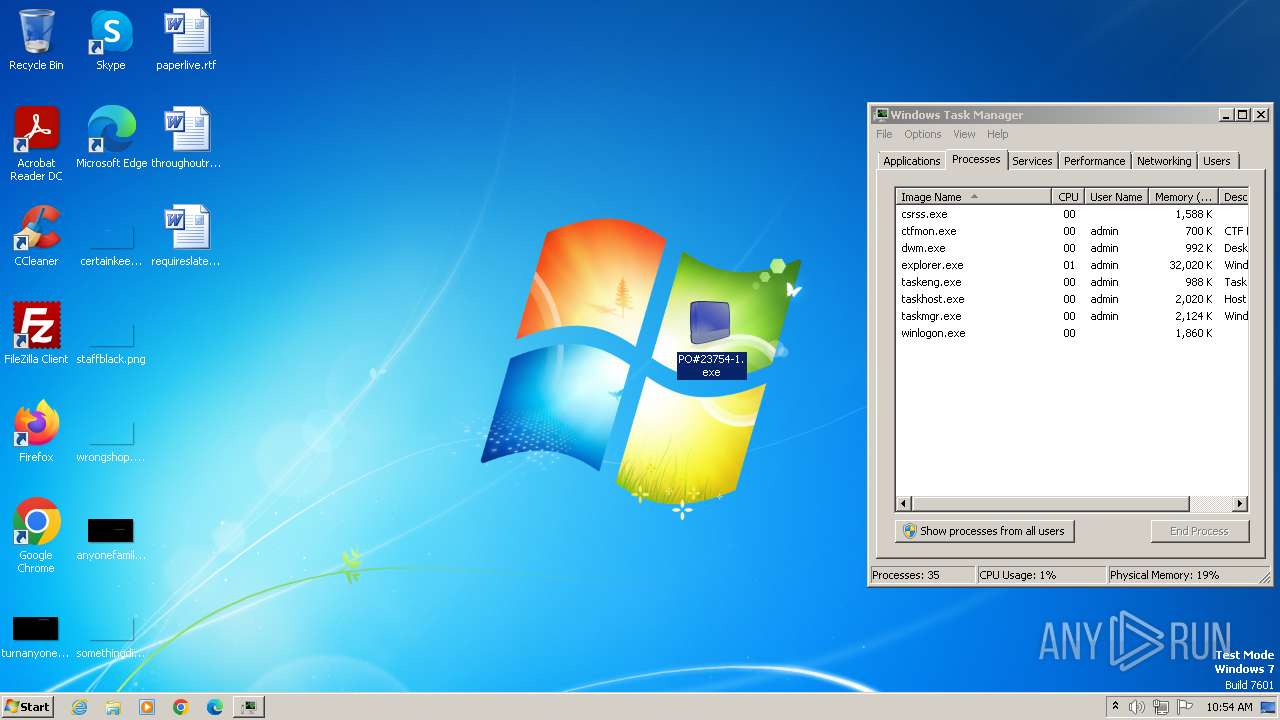Image resolution: width=1280 pixels, height=720 pixels.
Task: Open the File menu in Task Manager
Action: [x=884, y=134]
